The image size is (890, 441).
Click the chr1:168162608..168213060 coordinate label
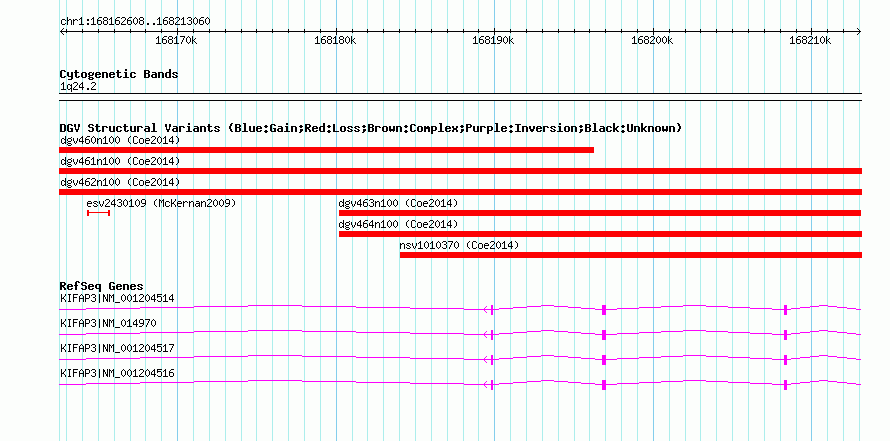click(x=135, y=22)
